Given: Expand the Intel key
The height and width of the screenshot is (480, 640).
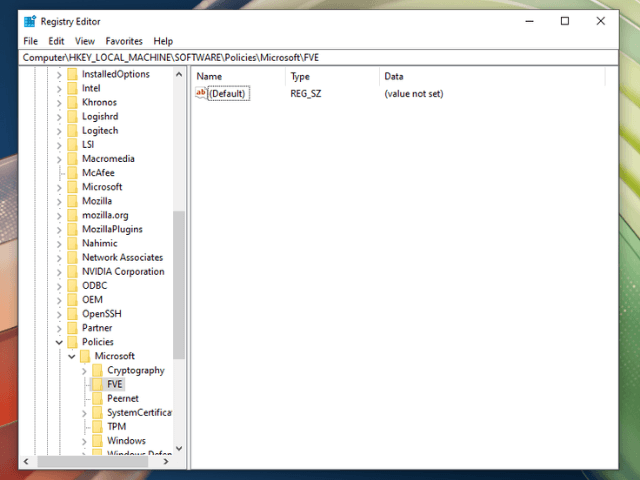Looking at the screenshot, I should pos(59,89).
